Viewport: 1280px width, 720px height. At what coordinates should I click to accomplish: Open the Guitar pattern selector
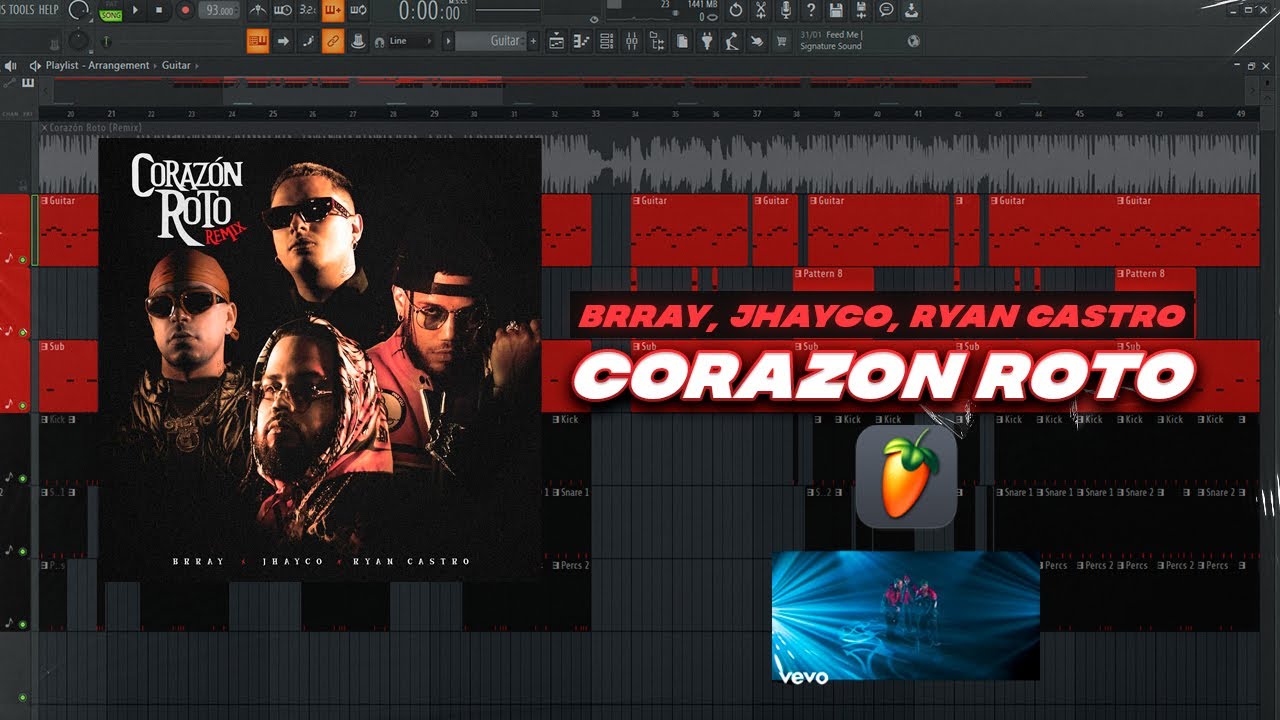coord(491,41)
